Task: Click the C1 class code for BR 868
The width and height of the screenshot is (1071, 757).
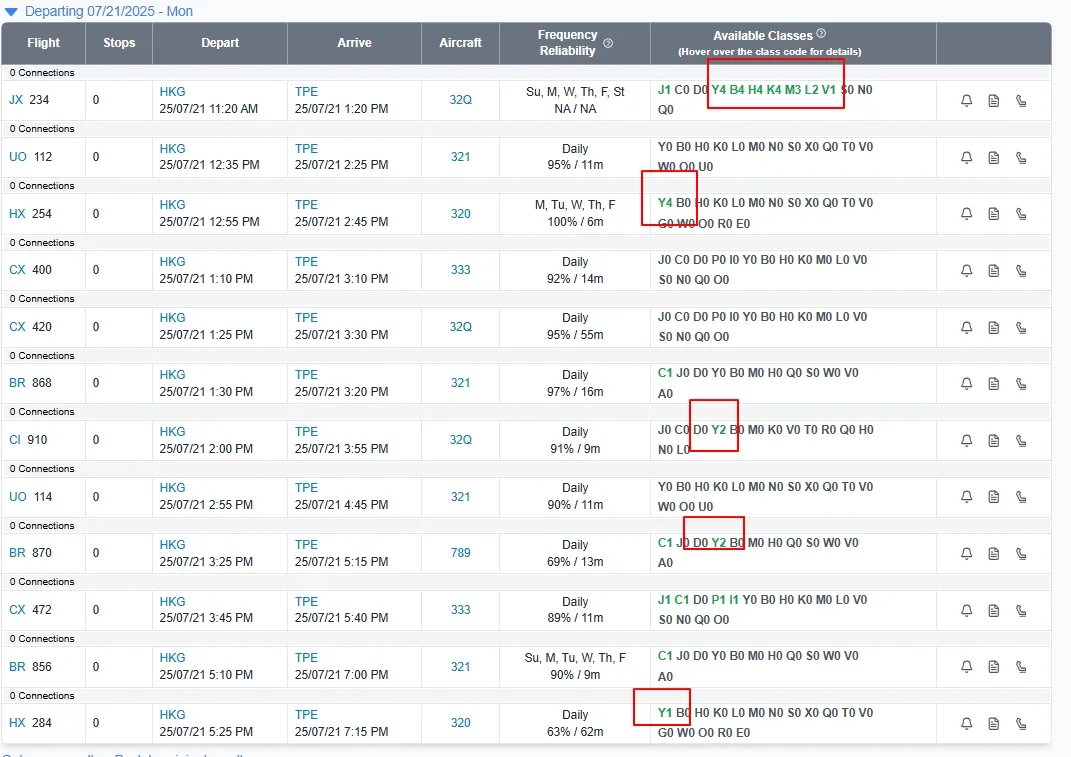Action: pyautogui.click(x=665, y=372)
